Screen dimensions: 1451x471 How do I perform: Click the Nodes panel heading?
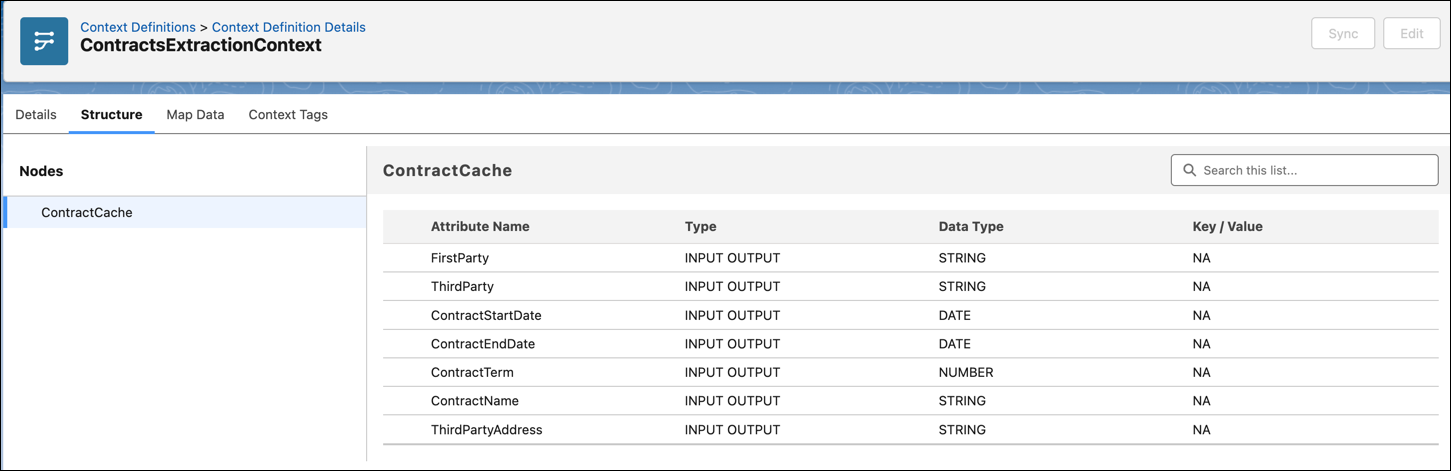pos(41,171)
